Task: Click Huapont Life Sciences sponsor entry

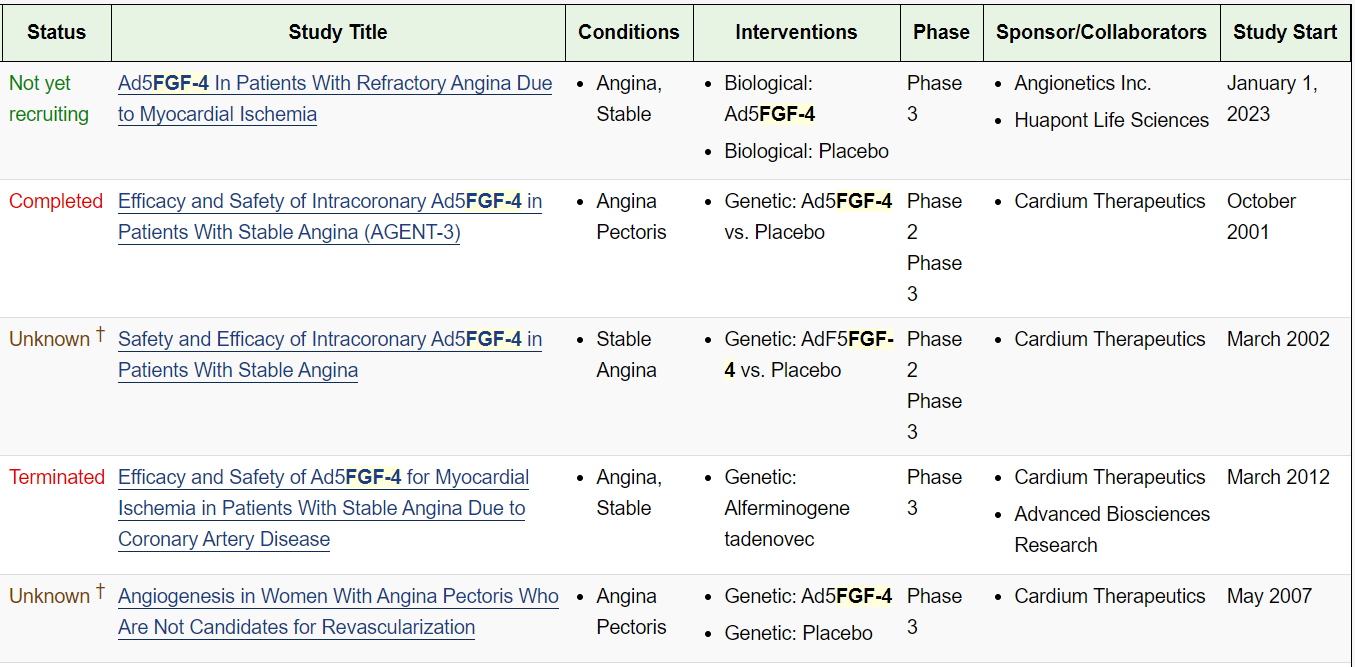Action: [1111, 121]
